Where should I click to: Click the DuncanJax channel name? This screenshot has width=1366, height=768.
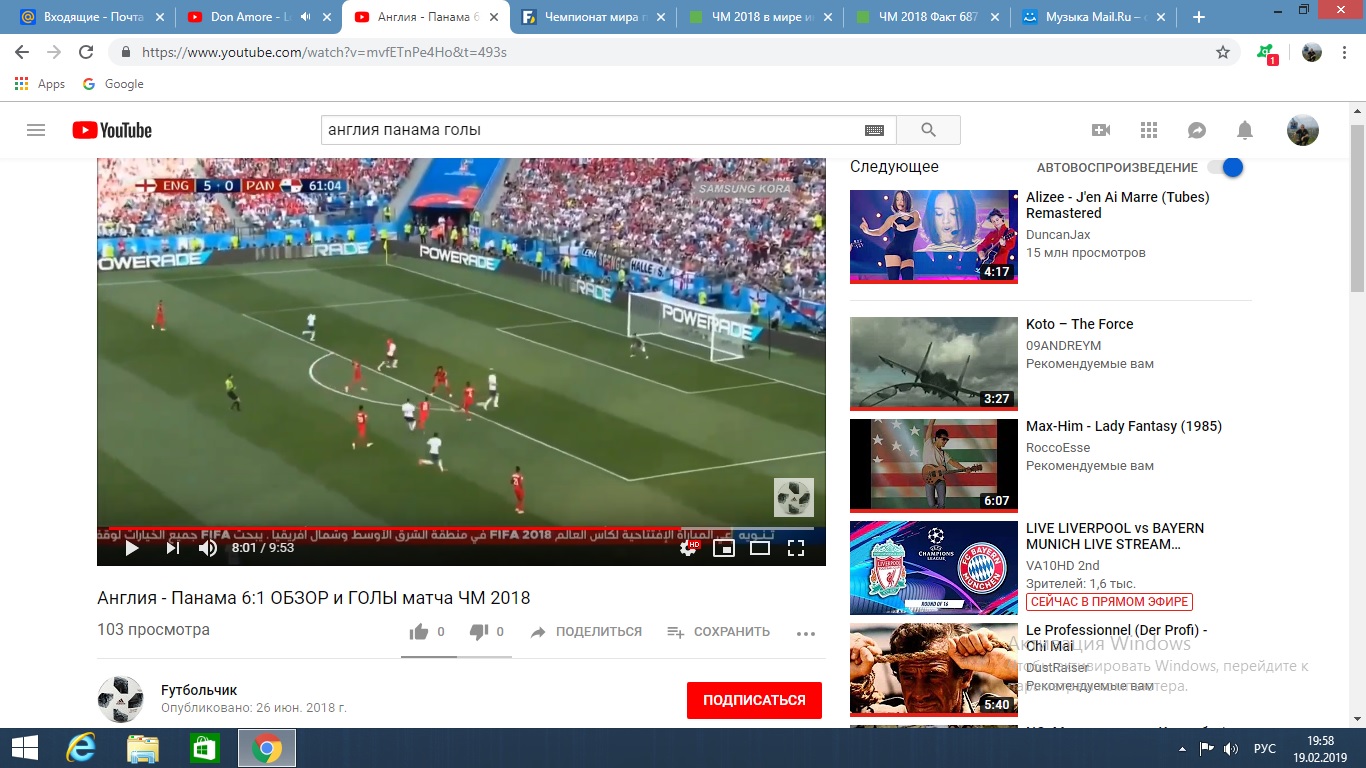(x=1058, y=235)
